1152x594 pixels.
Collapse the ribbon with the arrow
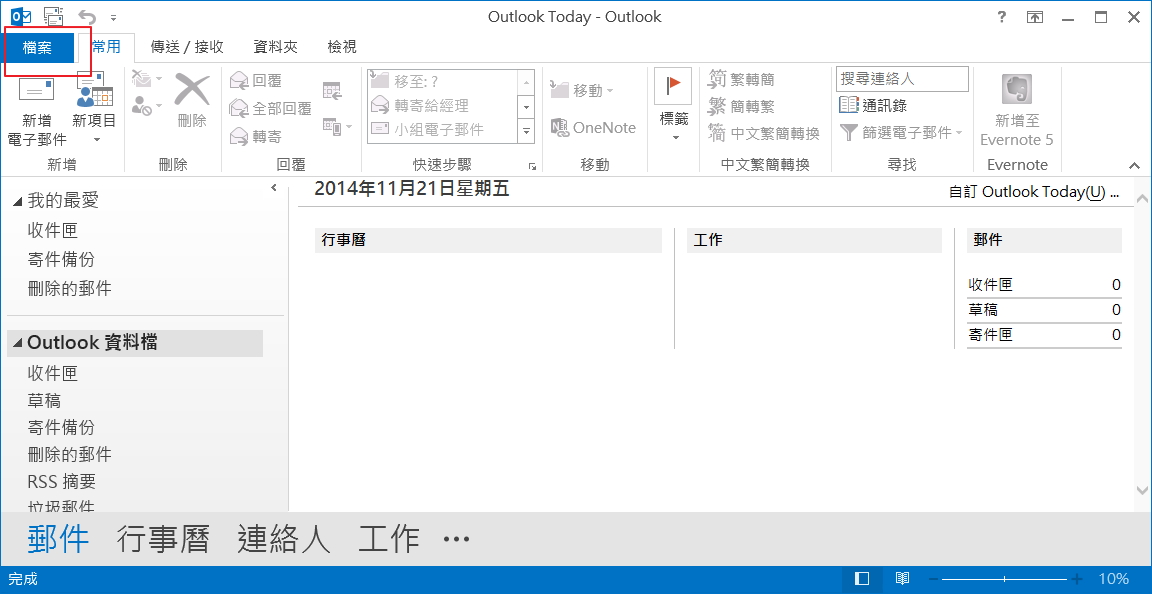click(x=1134, y=165)
